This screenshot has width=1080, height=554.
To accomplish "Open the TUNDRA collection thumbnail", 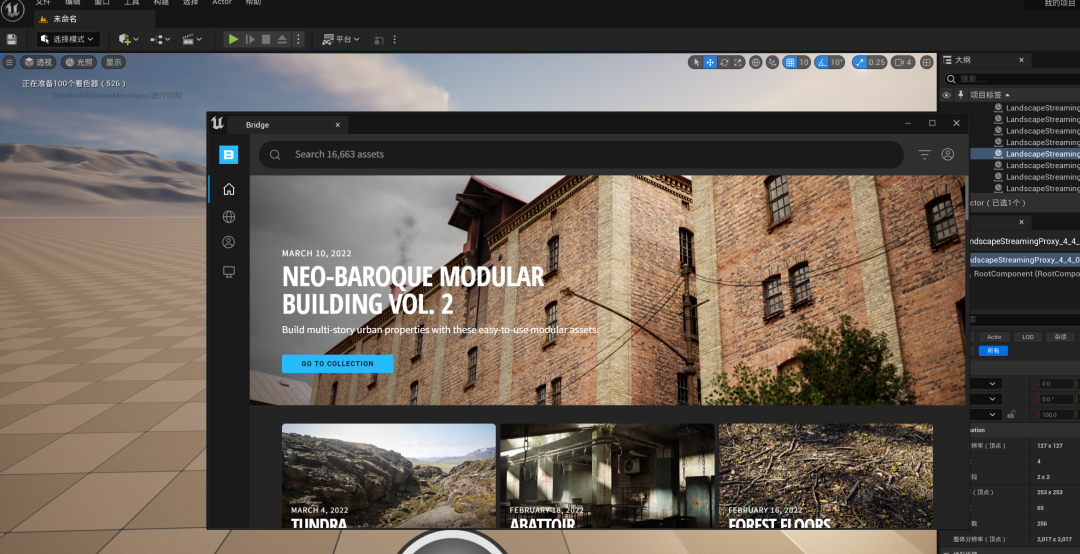I will point(388,476).
